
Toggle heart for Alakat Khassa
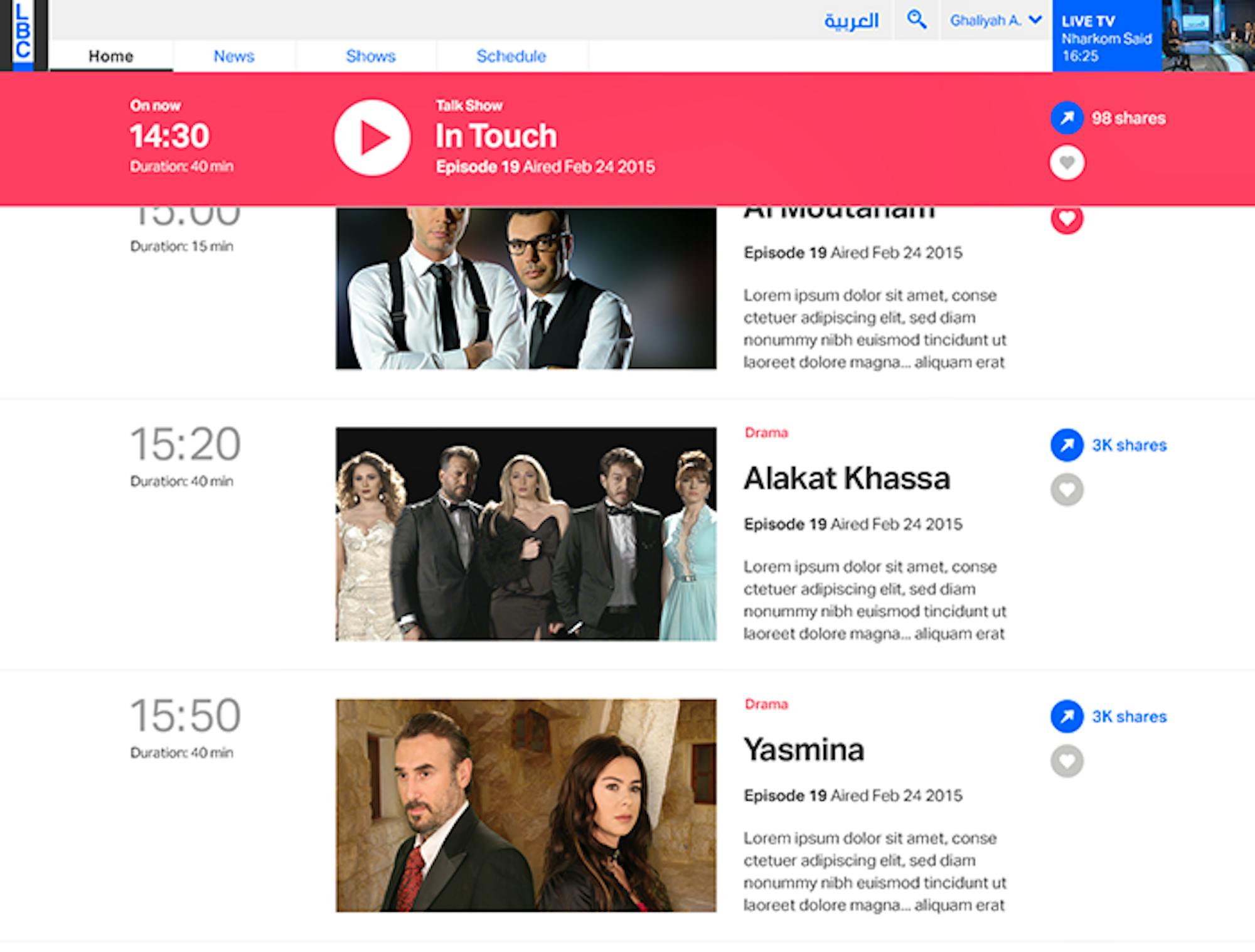point(1067,489)
